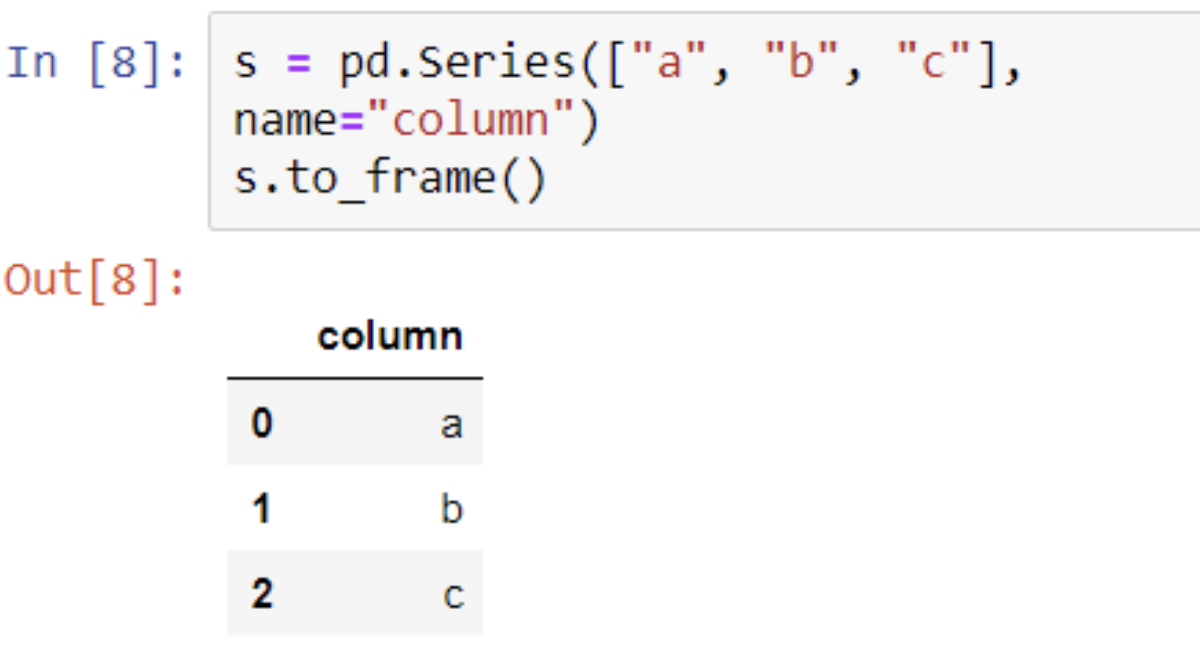Click the purple equals operator on first line
This screenshot has height=656, width=1200.
coord(299,66)
